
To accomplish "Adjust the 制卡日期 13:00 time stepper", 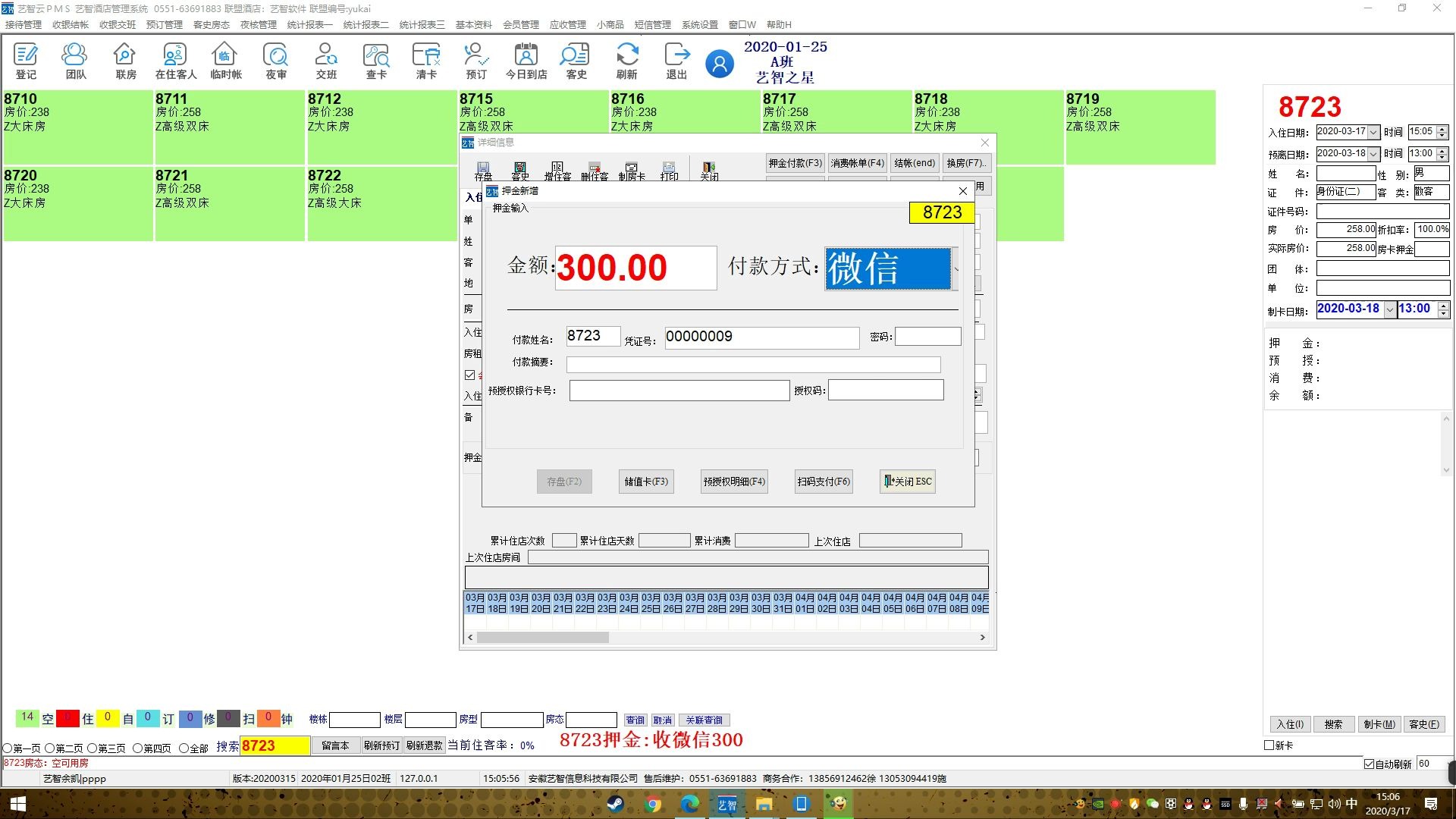I will [x=1444, y=309].
